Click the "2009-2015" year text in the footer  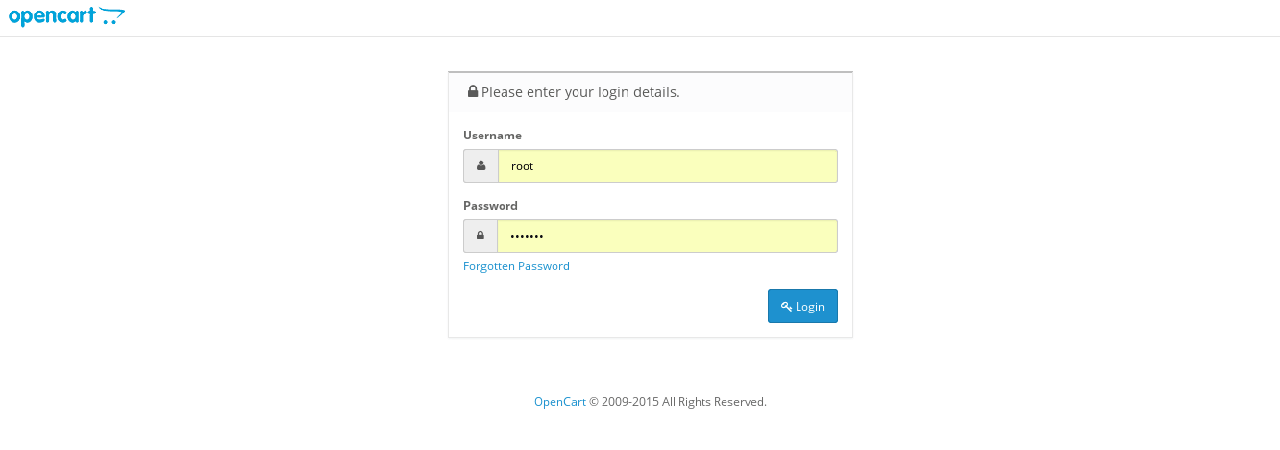click(630, 402)
